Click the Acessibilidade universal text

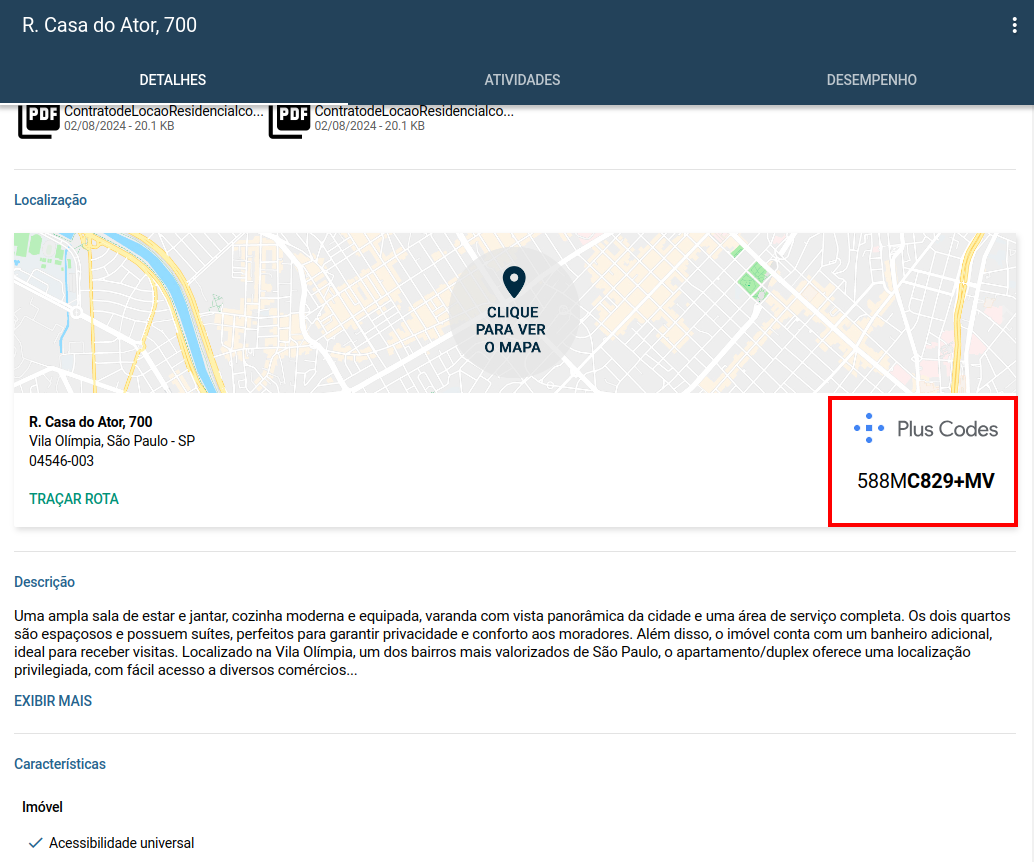click(x=121, y=843)
